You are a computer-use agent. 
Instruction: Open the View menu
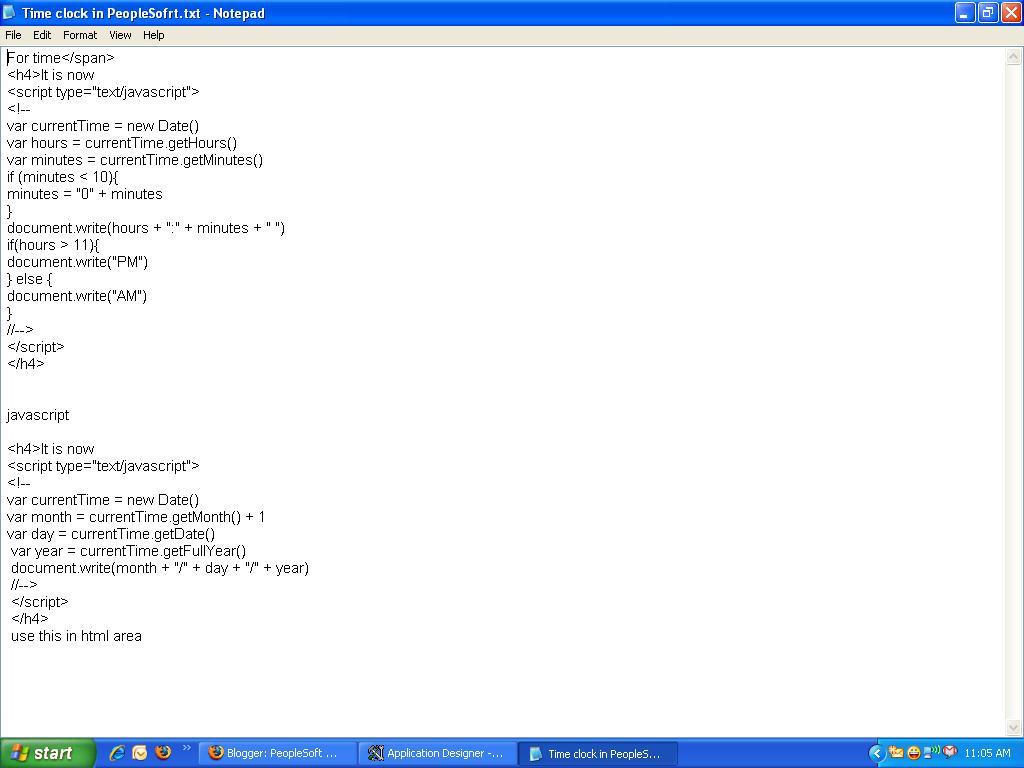tap(120, 35)
